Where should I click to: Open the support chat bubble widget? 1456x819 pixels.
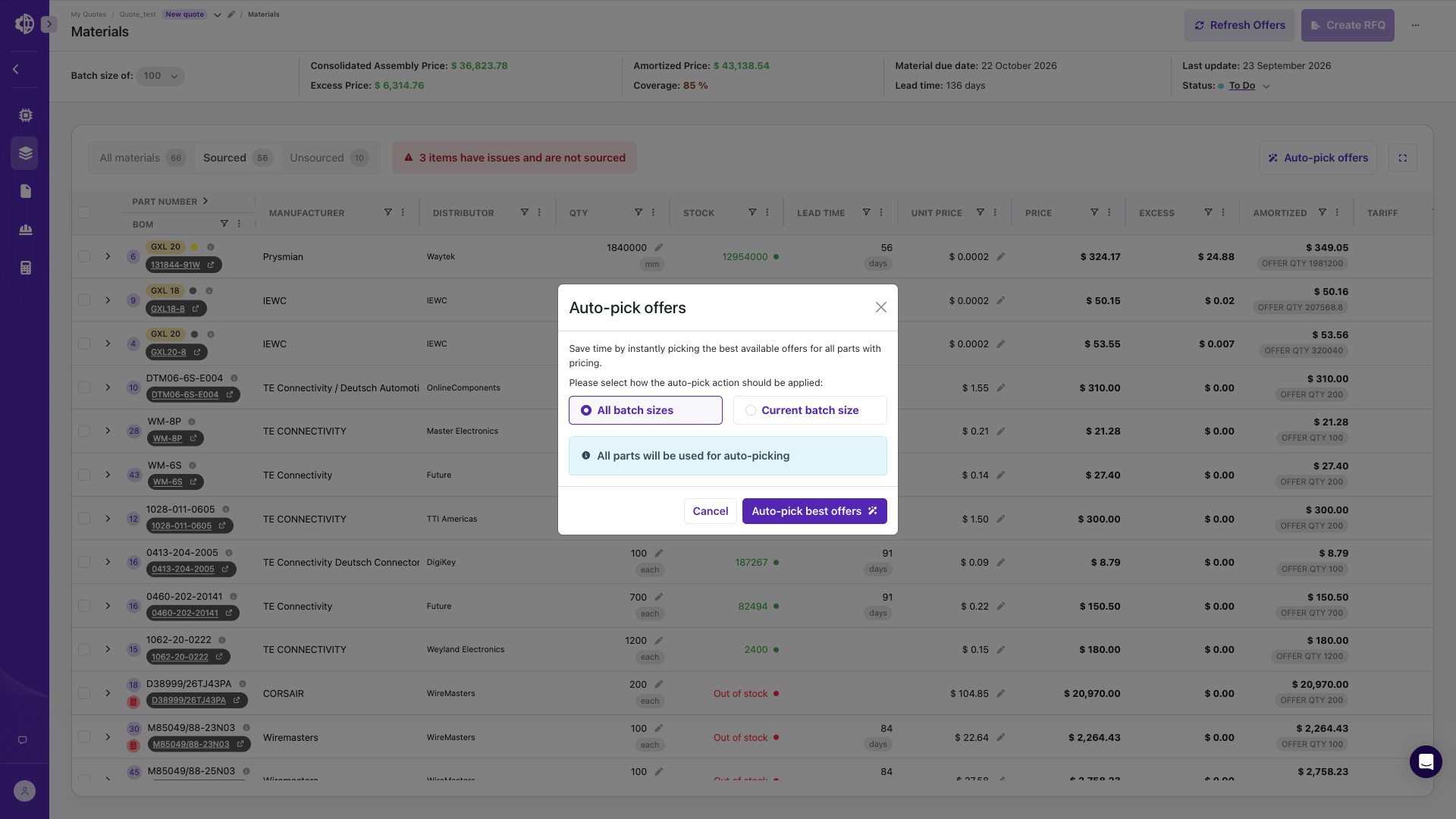point(1426,761)
